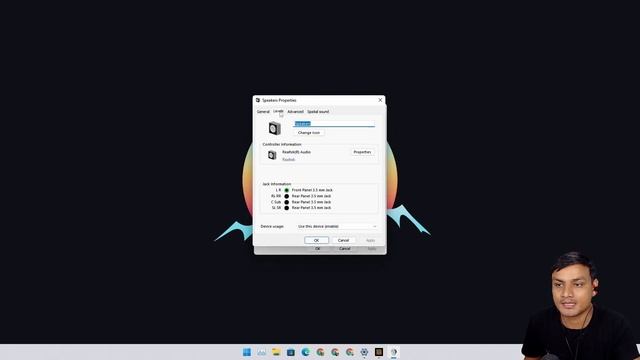640x360 pixels.
Task: Click the SL SR jack indicator
Action: pos(287,208)
